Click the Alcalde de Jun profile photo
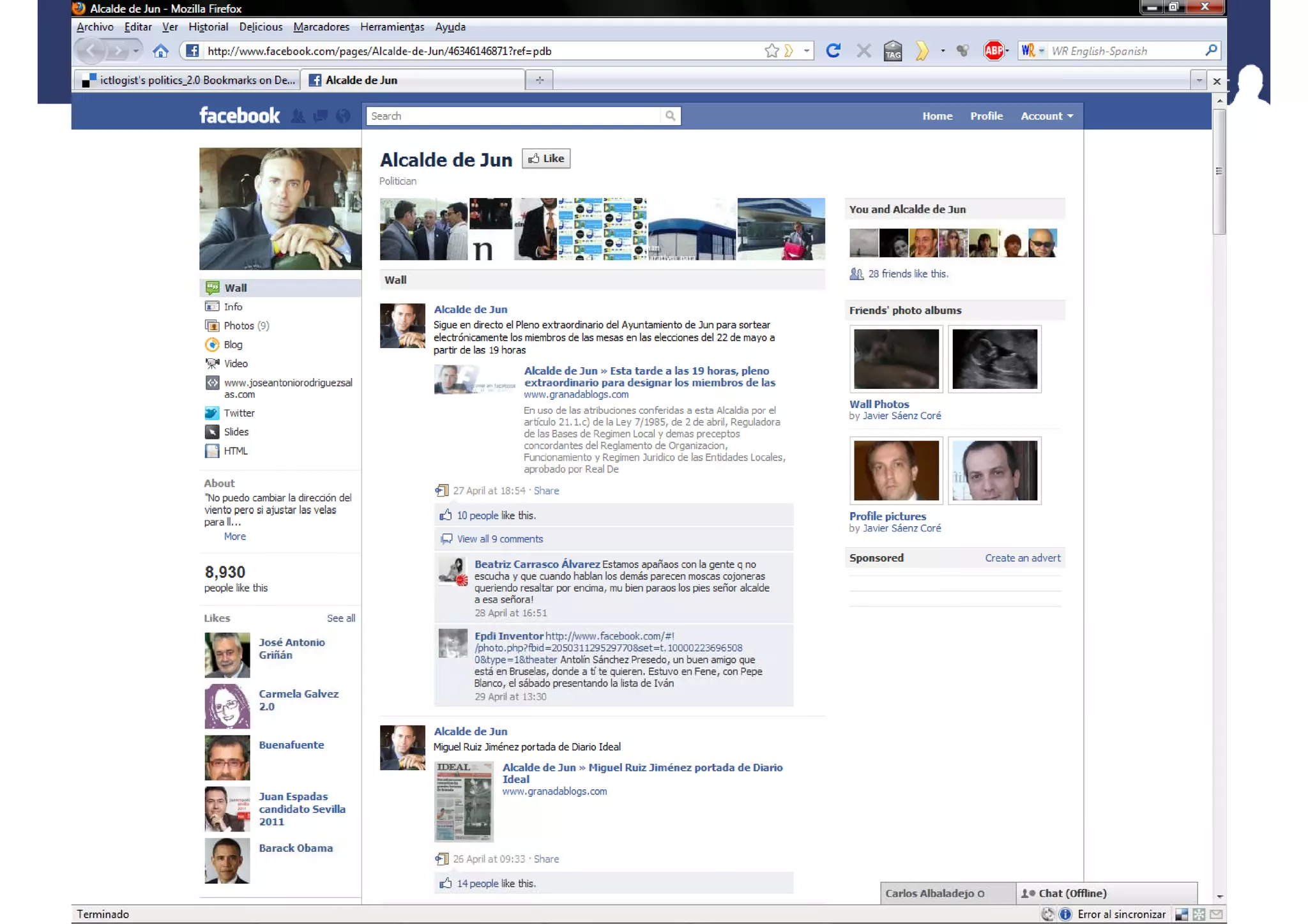 [x=280, y=209]
